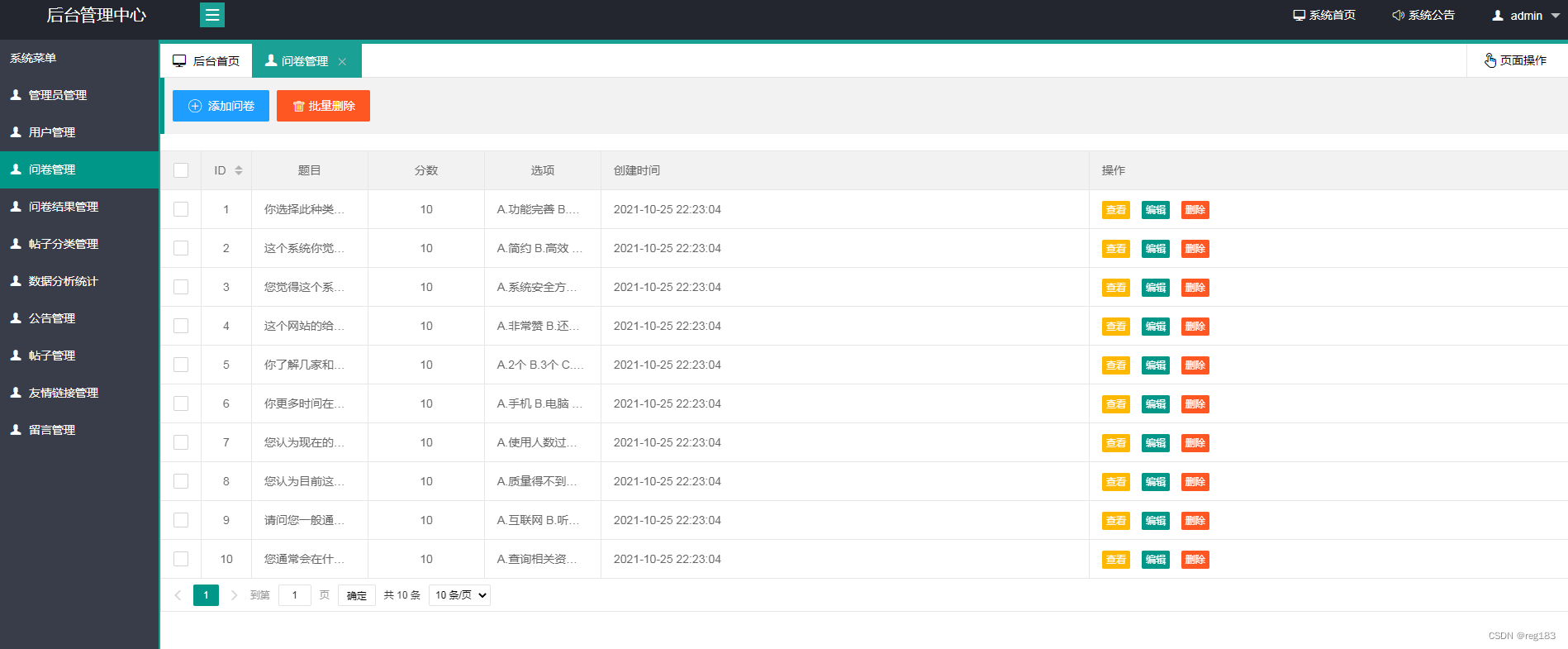1568x649 pixels.
Task: Open 留言管理 in the sidebar menu
Action: pyautogui.click(x=79, y=430)
